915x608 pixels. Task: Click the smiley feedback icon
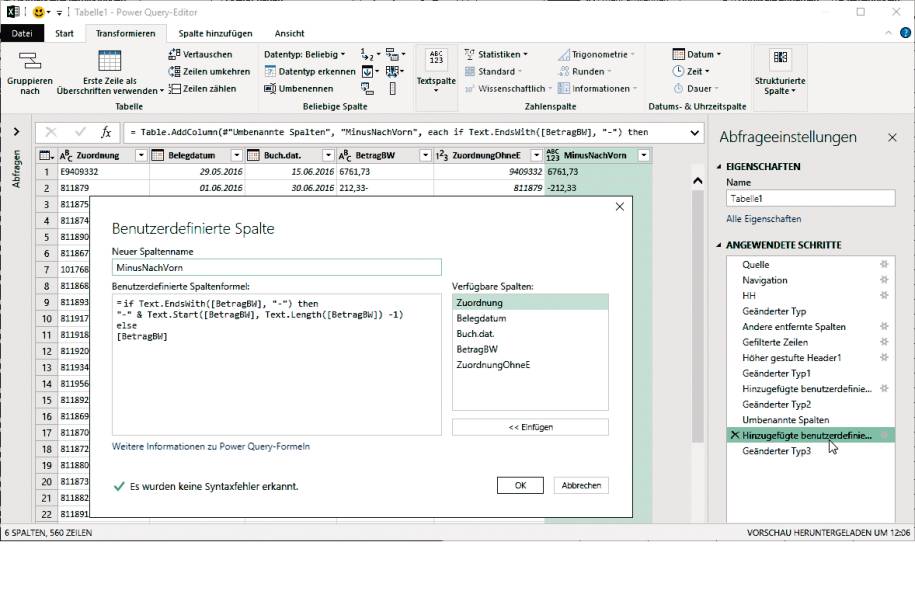pos(39,12)
